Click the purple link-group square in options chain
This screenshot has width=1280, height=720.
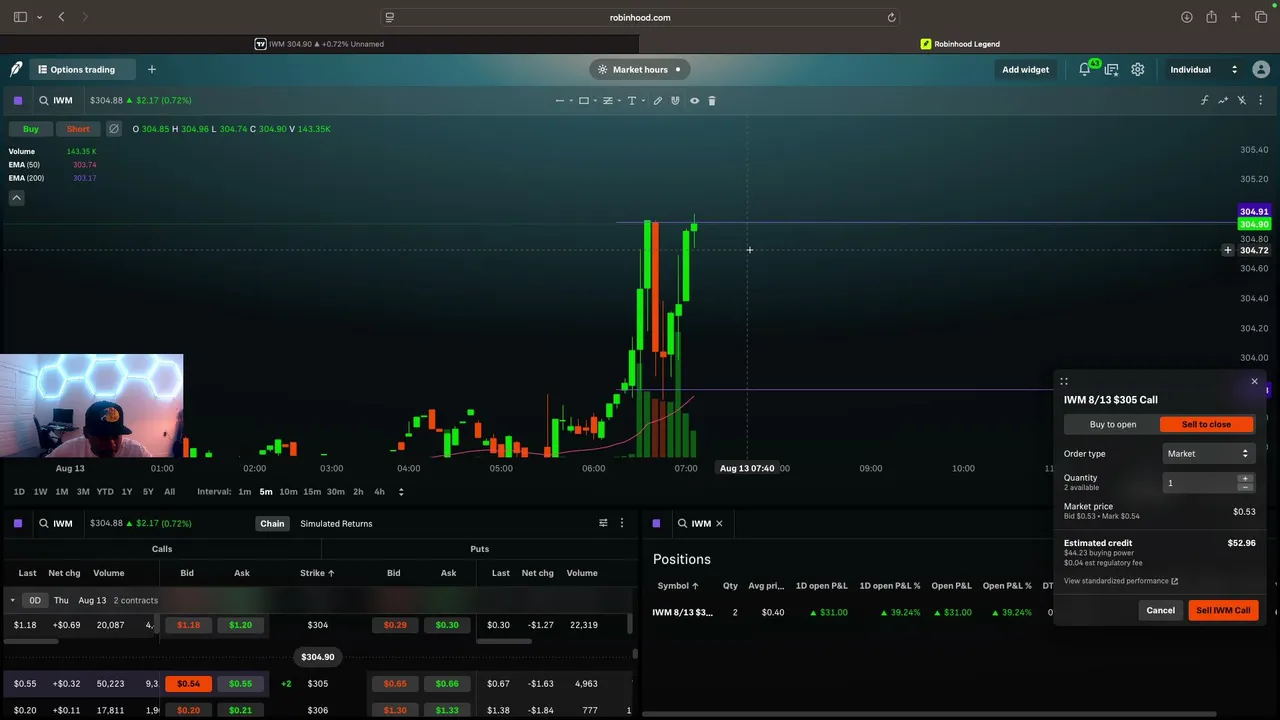tap(18, 523)
